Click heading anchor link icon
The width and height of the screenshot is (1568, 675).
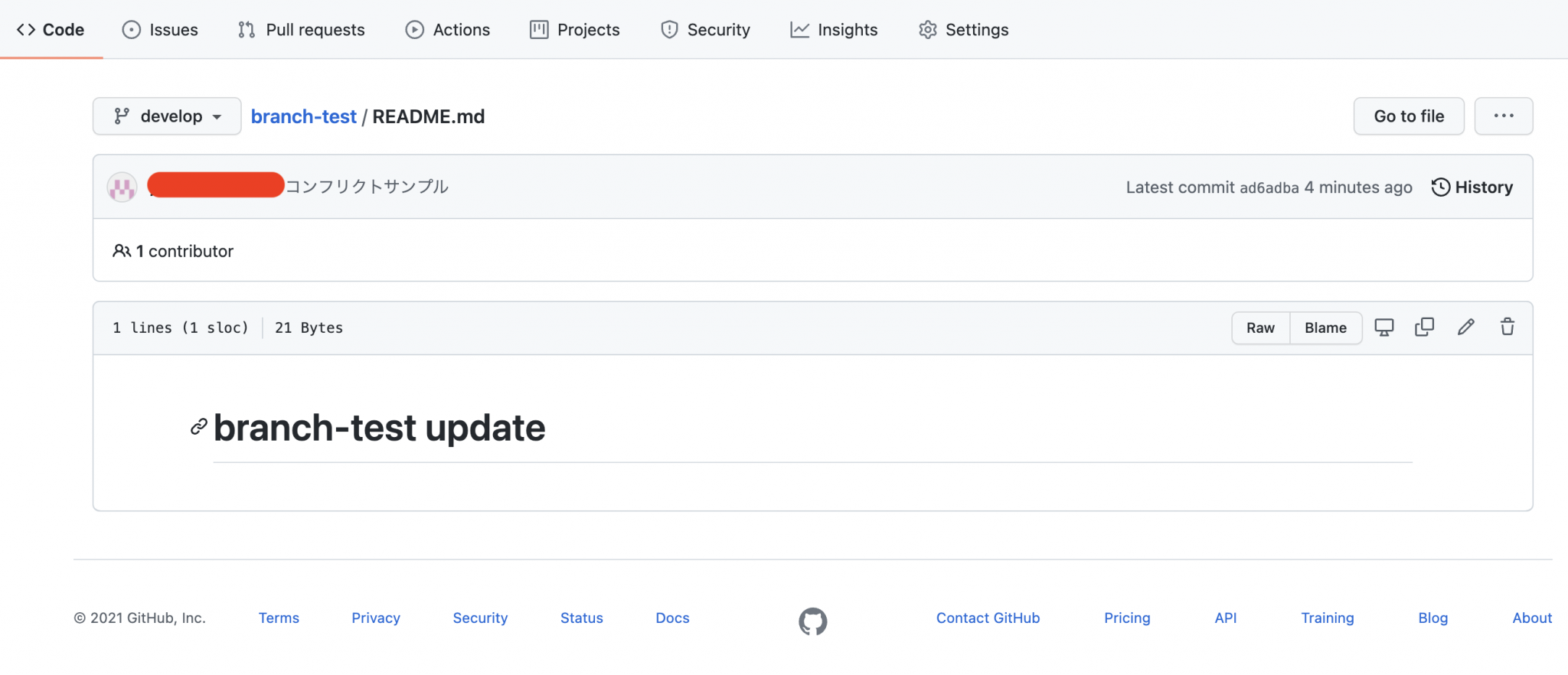[x=199, y=427]
